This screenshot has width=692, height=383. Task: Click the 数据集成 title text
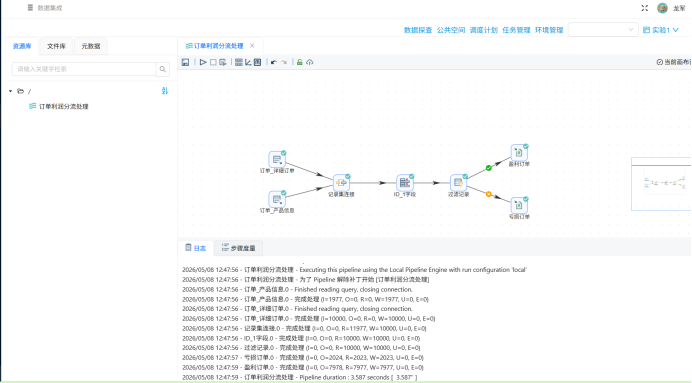click(x=49, y=8)
